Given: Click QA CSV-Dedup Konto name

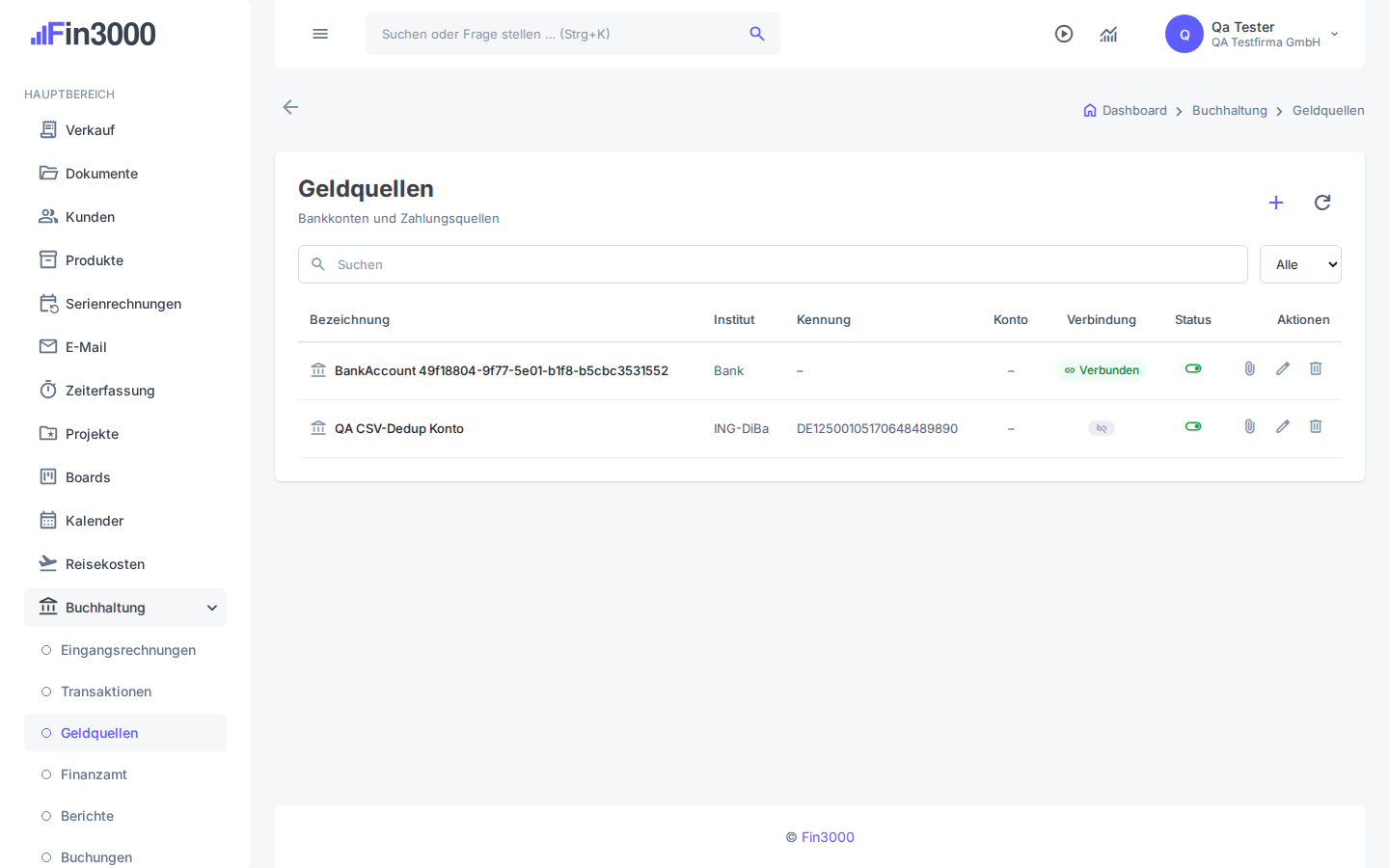Looking at the screenshot, I should pyautogui.click(x=399, y=428).
